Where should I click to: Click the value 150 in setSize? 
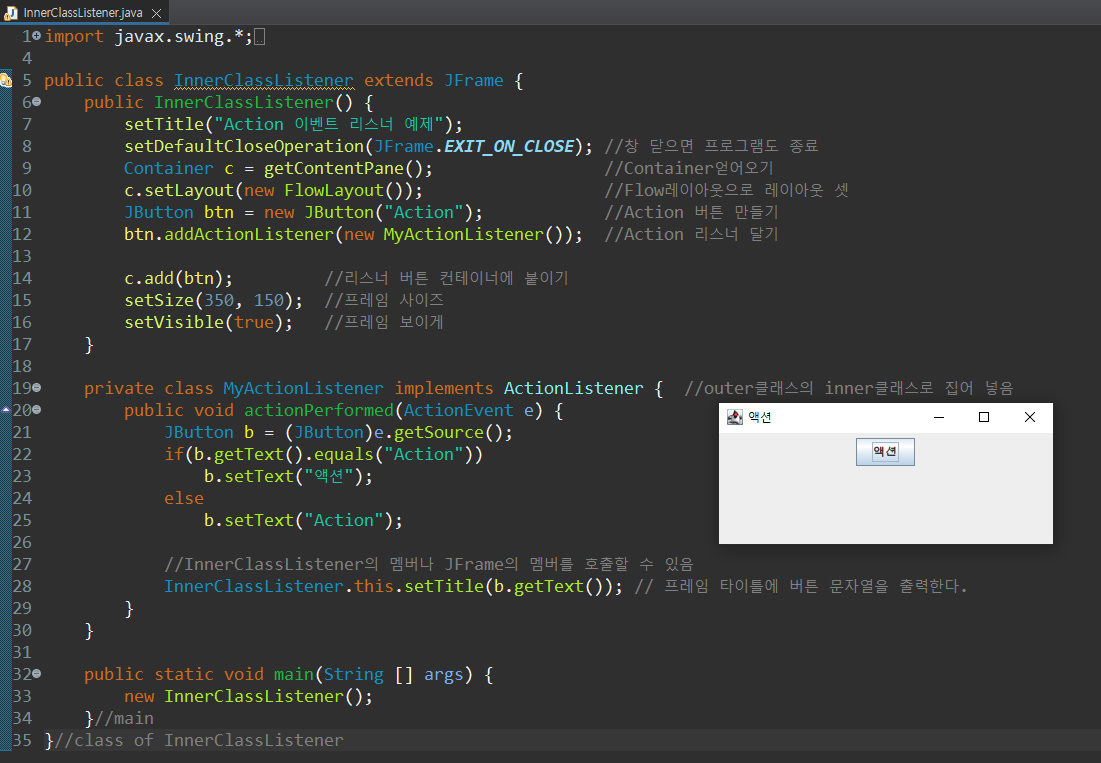click(268, 300)
